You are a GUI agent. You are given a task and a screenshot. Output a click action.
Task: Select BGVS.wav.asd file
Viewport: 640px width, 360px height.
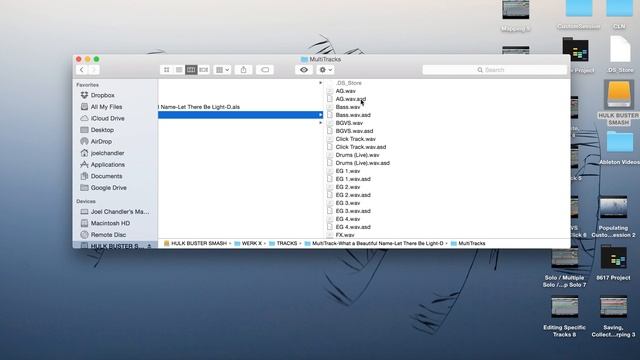354,131
